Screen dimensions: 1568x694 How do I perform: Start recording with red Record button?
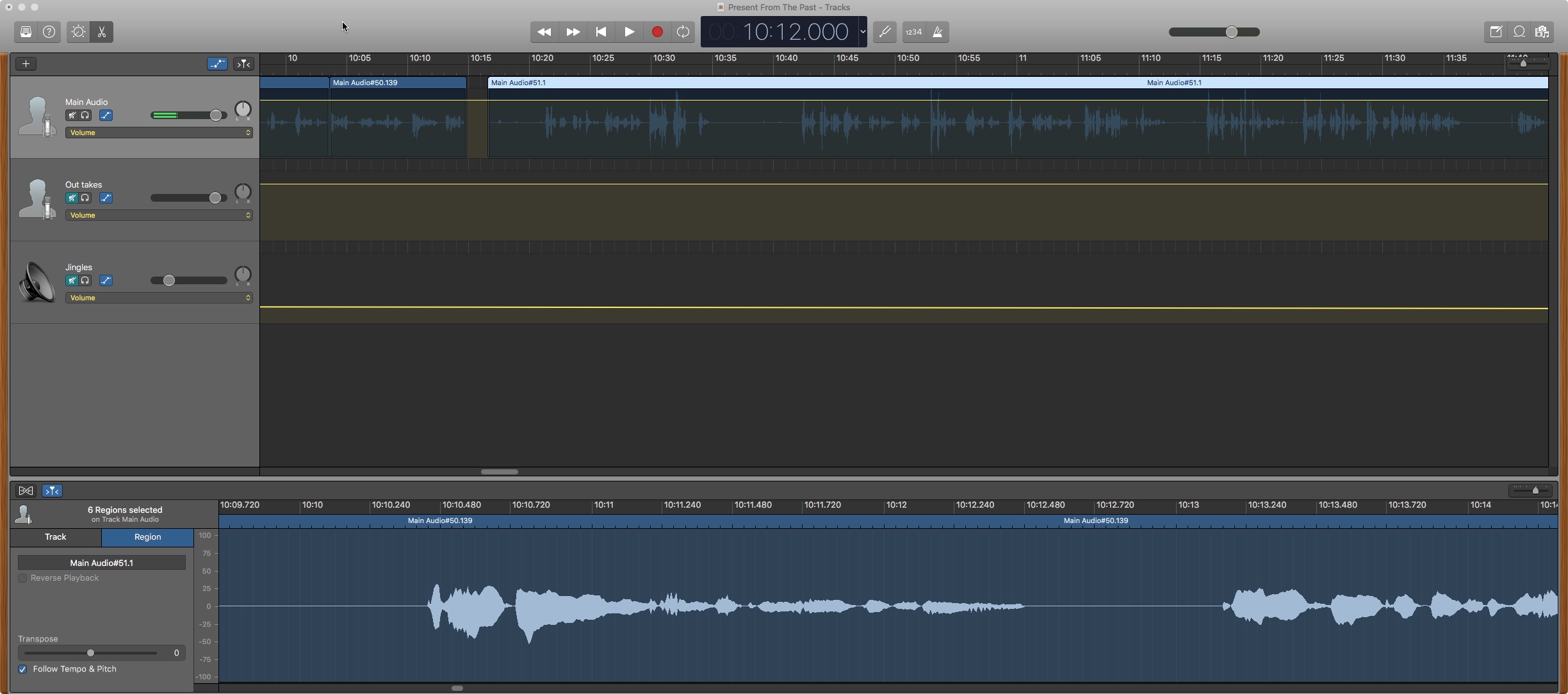[x=657, y=32]
